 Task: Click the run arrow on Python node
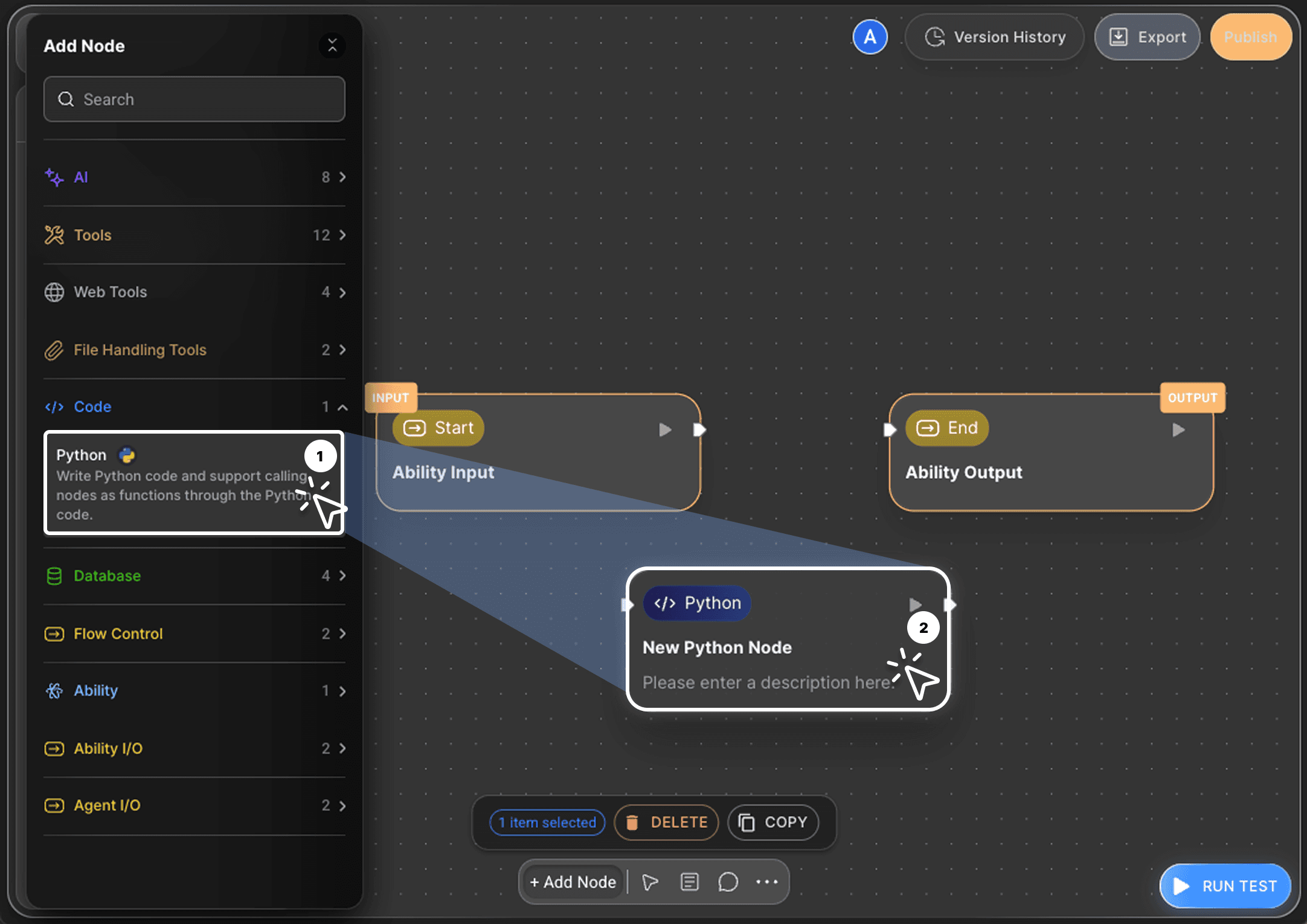pos(915,604)
